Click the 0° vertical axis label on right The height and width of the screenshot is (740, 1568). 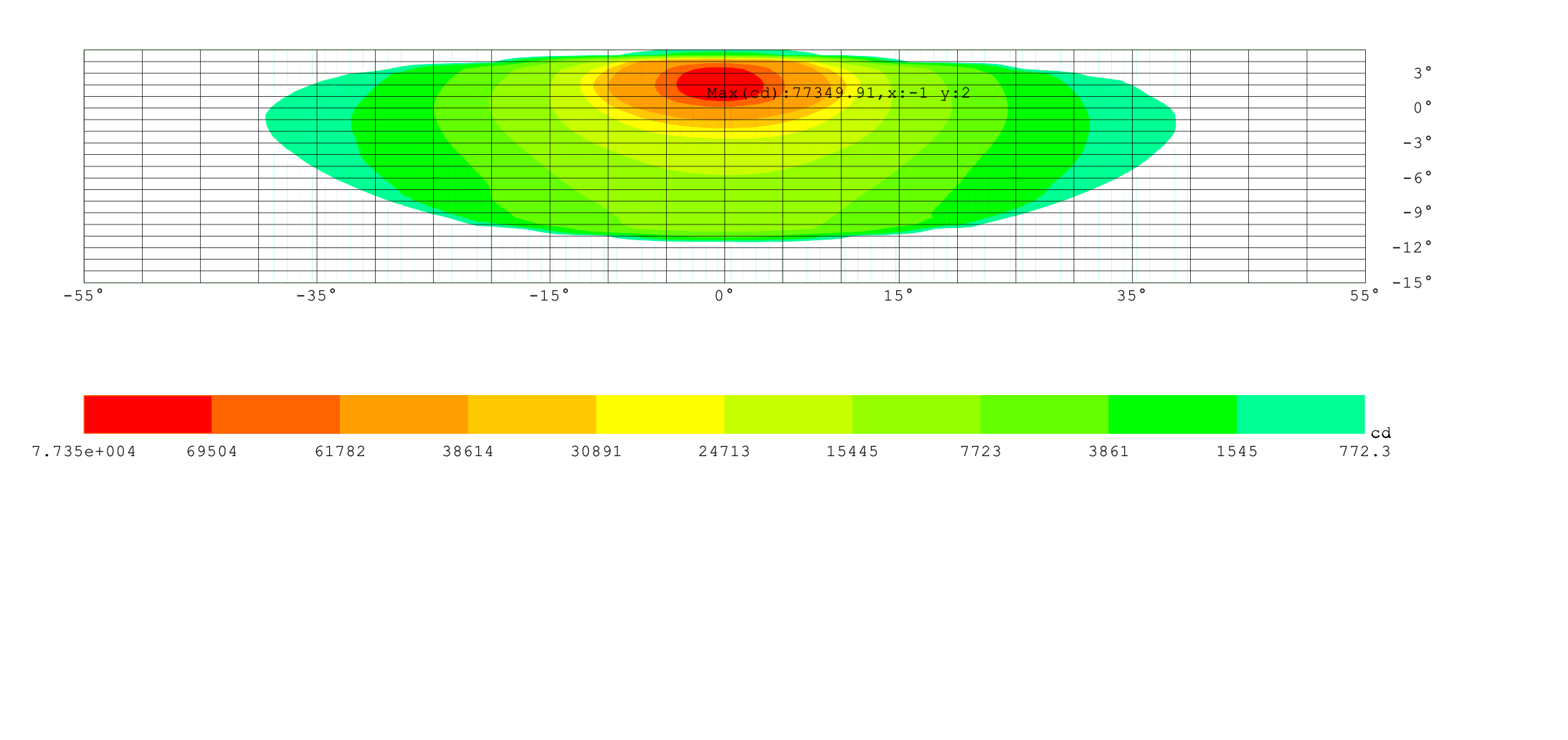point(1423,108)
